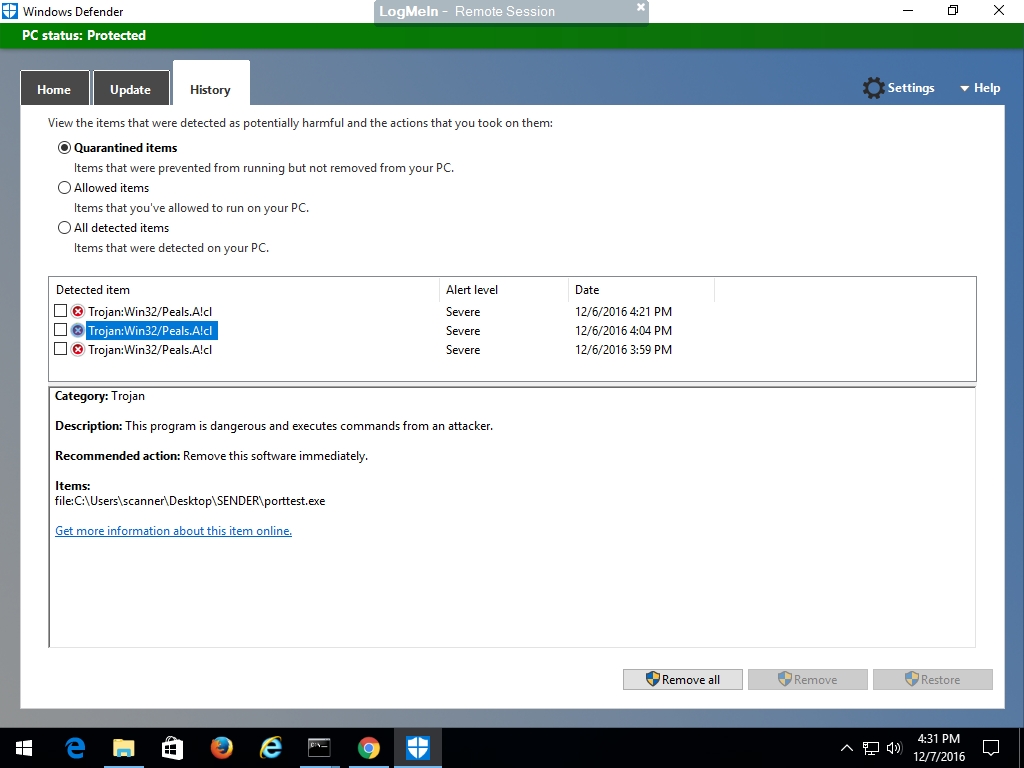Click the Remove all button
This screenshot has height=768, width=1024.
tap(682, 679)
